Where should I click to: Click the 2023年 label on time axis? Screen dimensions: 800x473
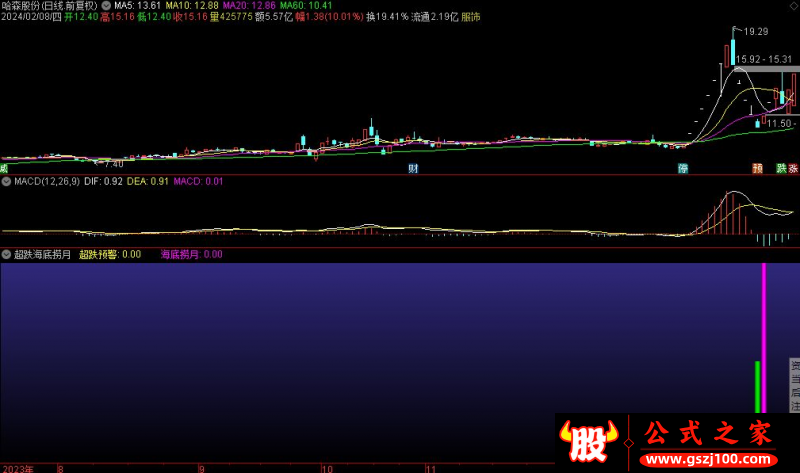click(x=19, y=467)
